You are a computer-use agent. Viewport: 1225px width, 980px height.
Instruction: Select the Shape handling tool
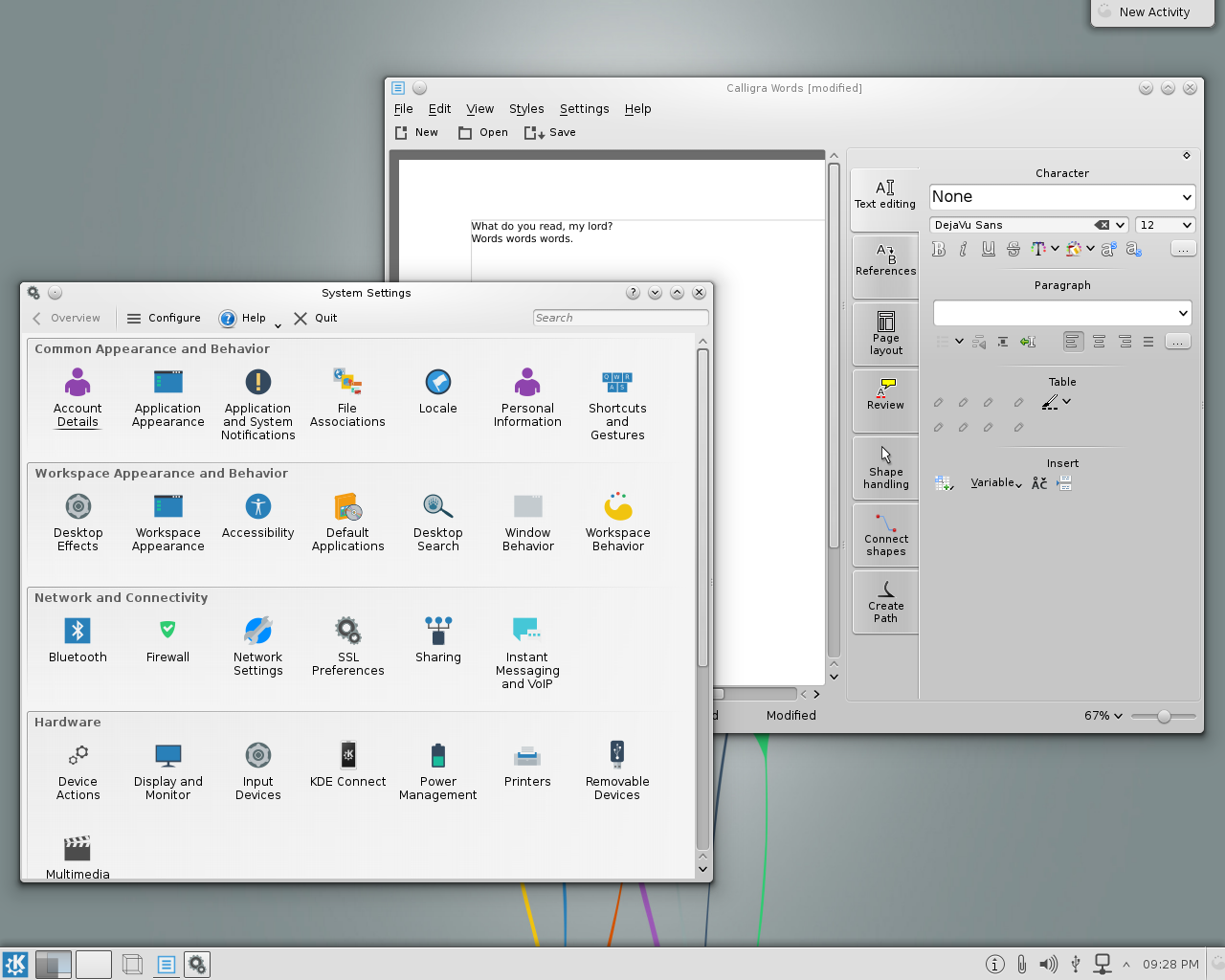coord(885,466)
